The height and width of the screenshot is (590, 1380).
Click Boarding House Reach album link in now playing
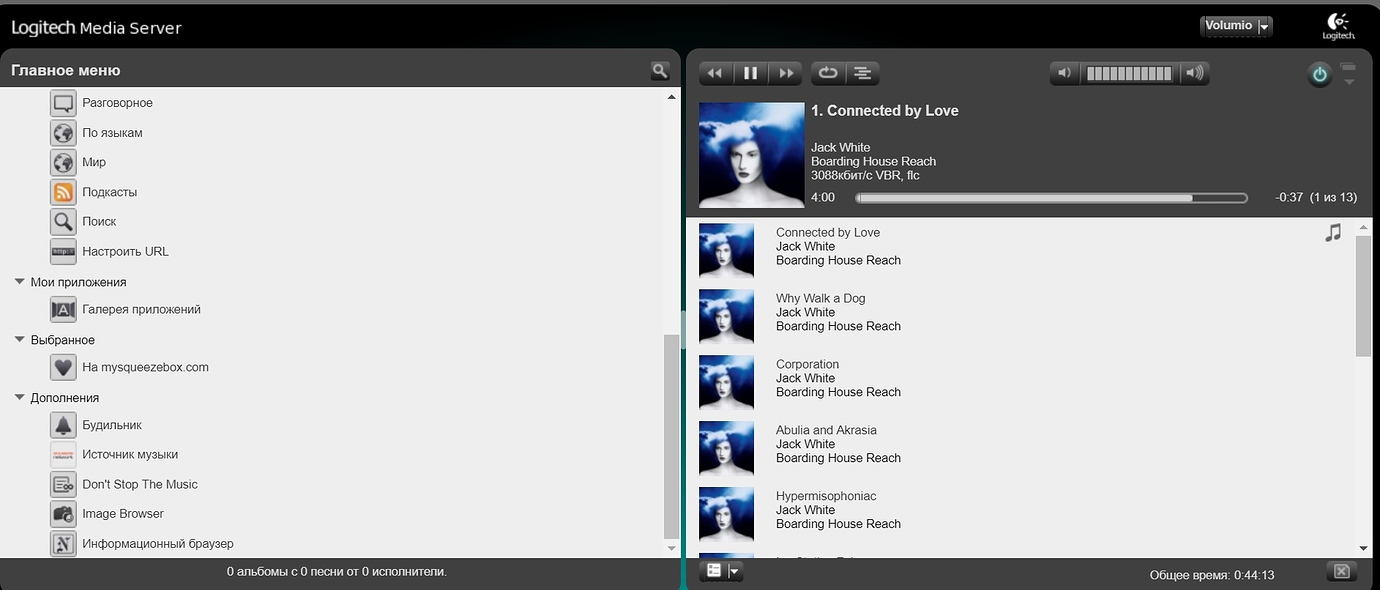coord(873,161)
